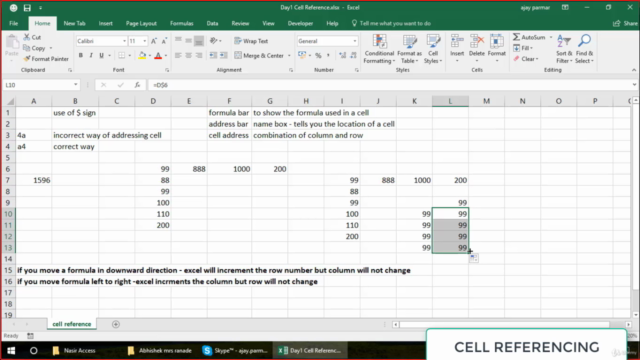Image resolution: width=640 pixels, height=360 pixels.
Task: Click row 7 header
Action: 8,180
